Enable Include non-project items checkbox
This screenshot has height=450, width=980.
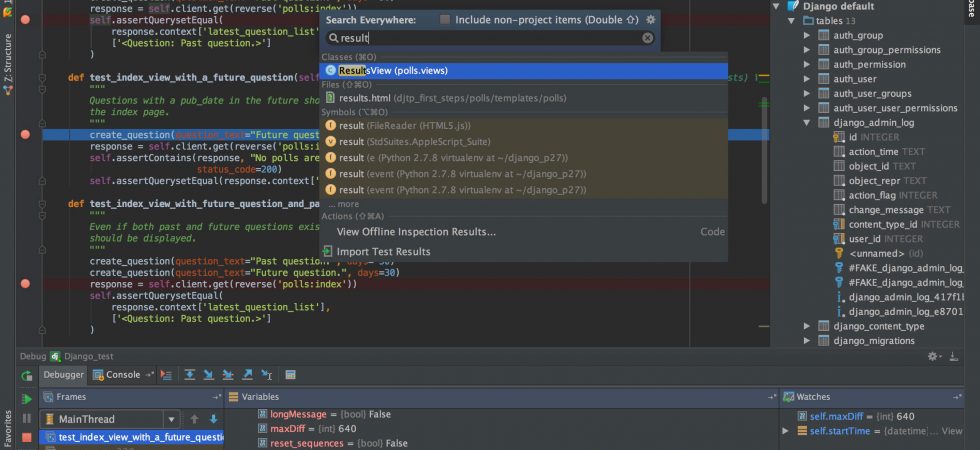[444, 20]
